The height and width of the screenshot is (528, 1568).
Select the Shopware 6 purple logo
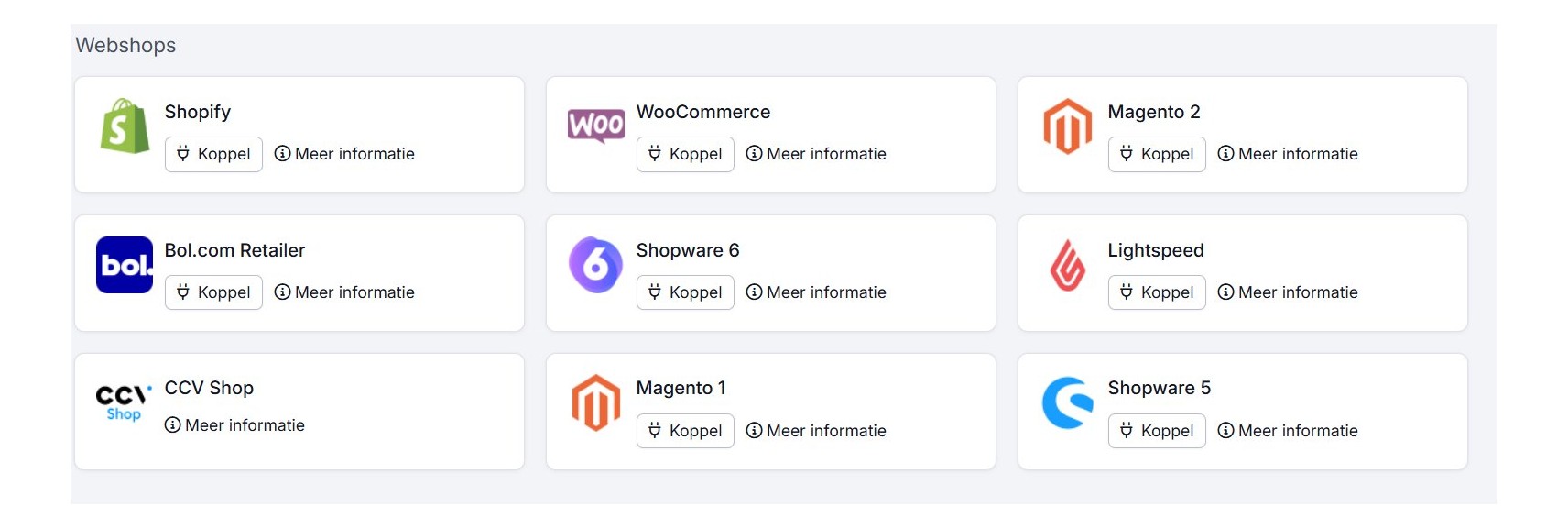coord(595,264)
